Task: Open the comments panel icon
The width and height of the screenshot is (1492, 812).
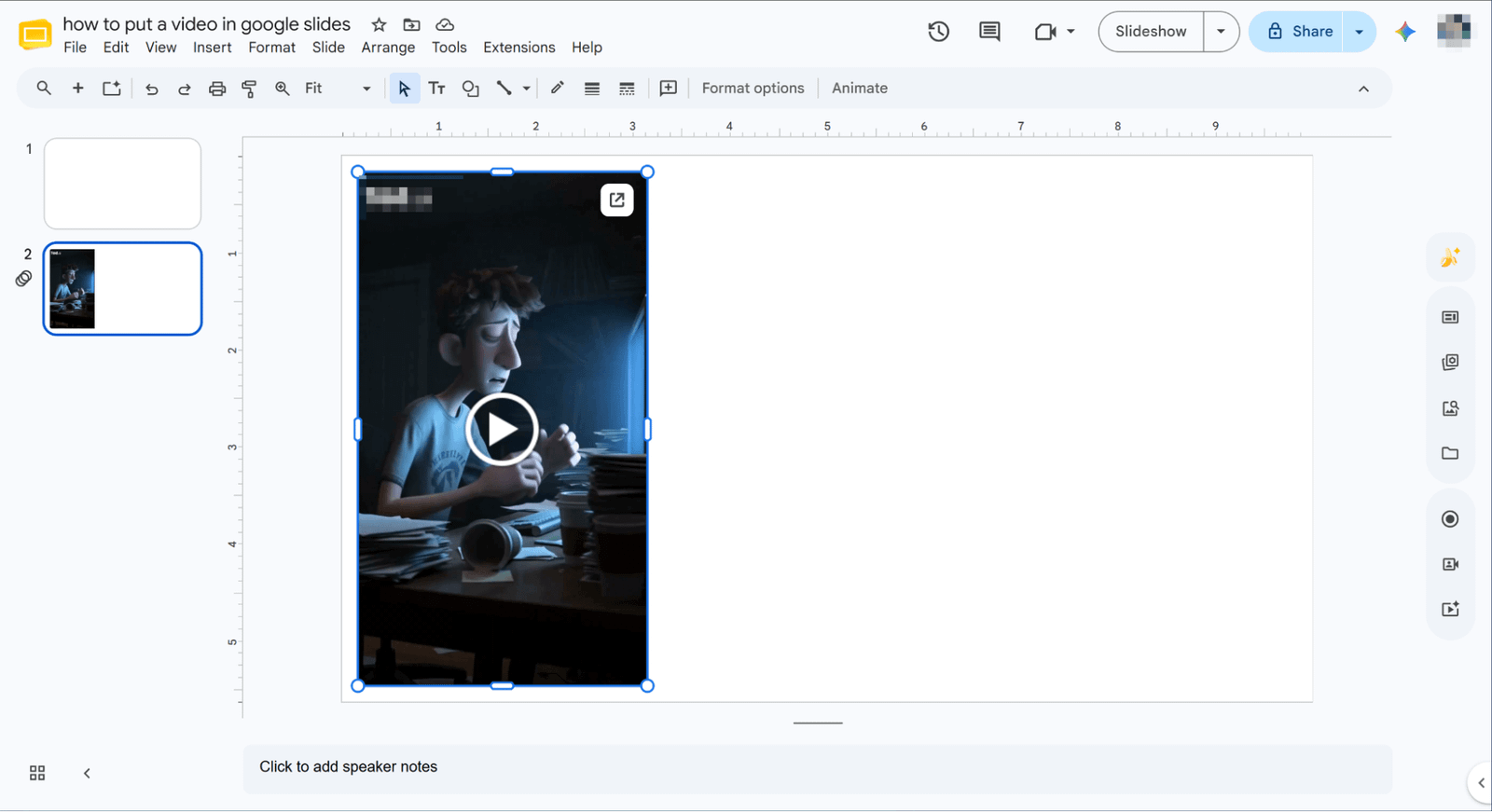Action: click(x=989, y=32)
